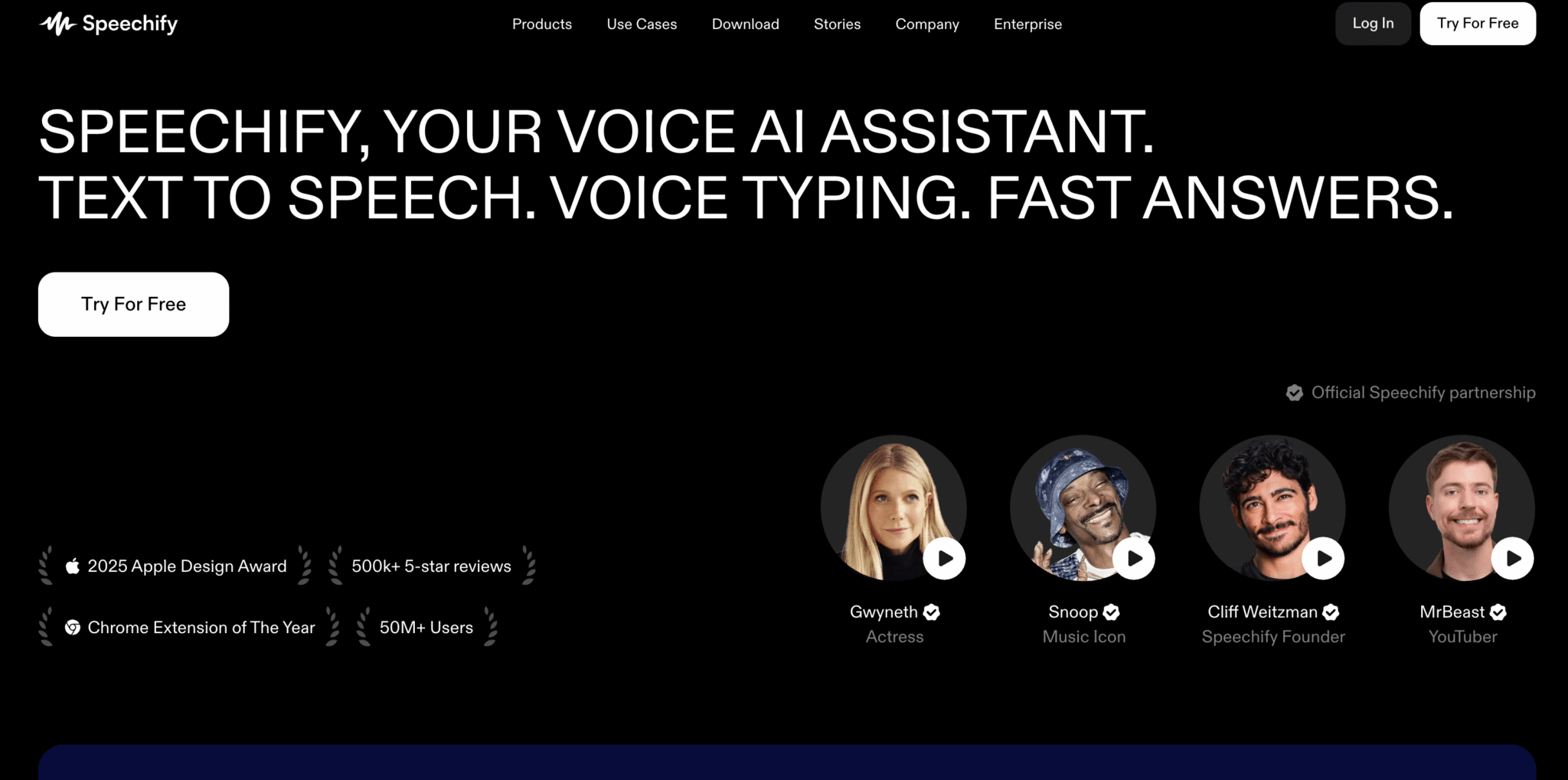The height and width of the screenshot is (780, 1568).
Task: Open the Products menu
Action: (x=542, y=24)
